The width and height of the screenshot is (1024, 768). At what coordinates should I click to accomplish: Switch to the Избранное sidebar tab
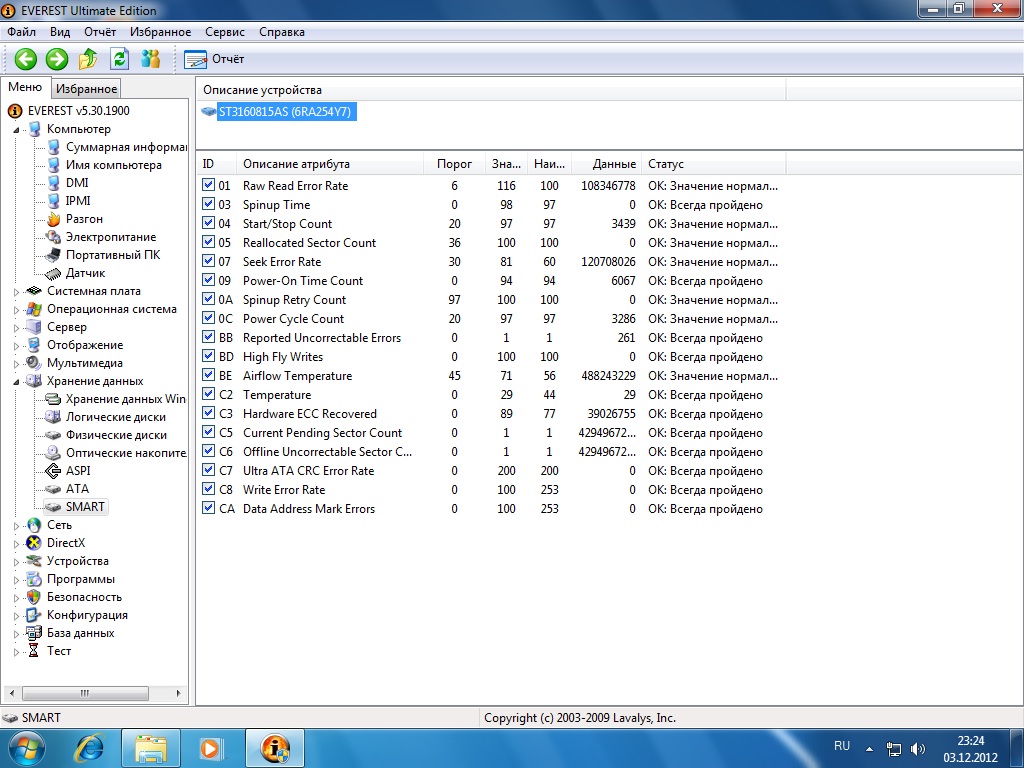(x=86, y=89)
